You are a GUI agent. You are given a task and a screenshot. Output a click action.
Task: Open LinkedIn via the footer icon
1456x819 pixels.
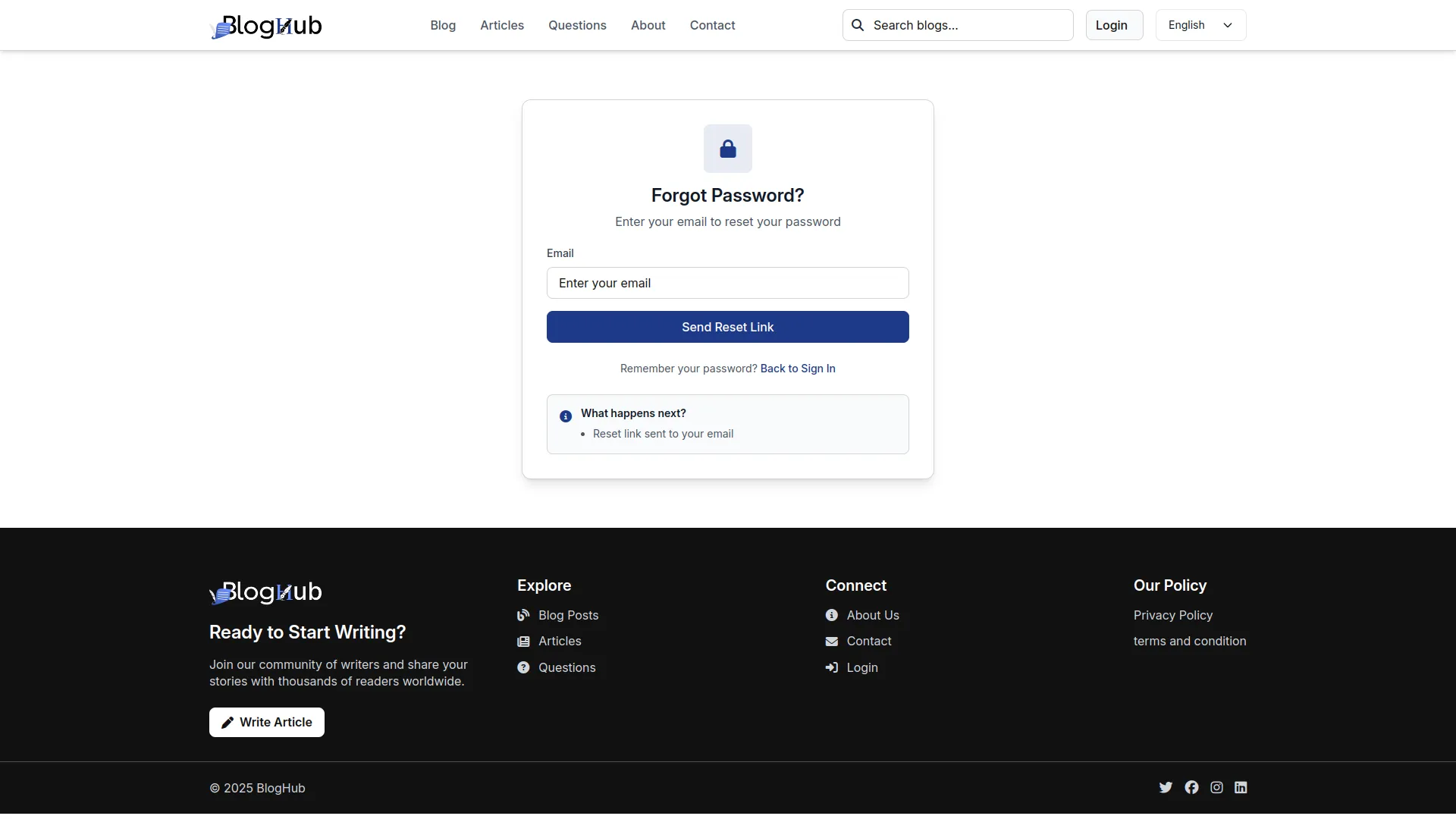[x=1241, y=788]
